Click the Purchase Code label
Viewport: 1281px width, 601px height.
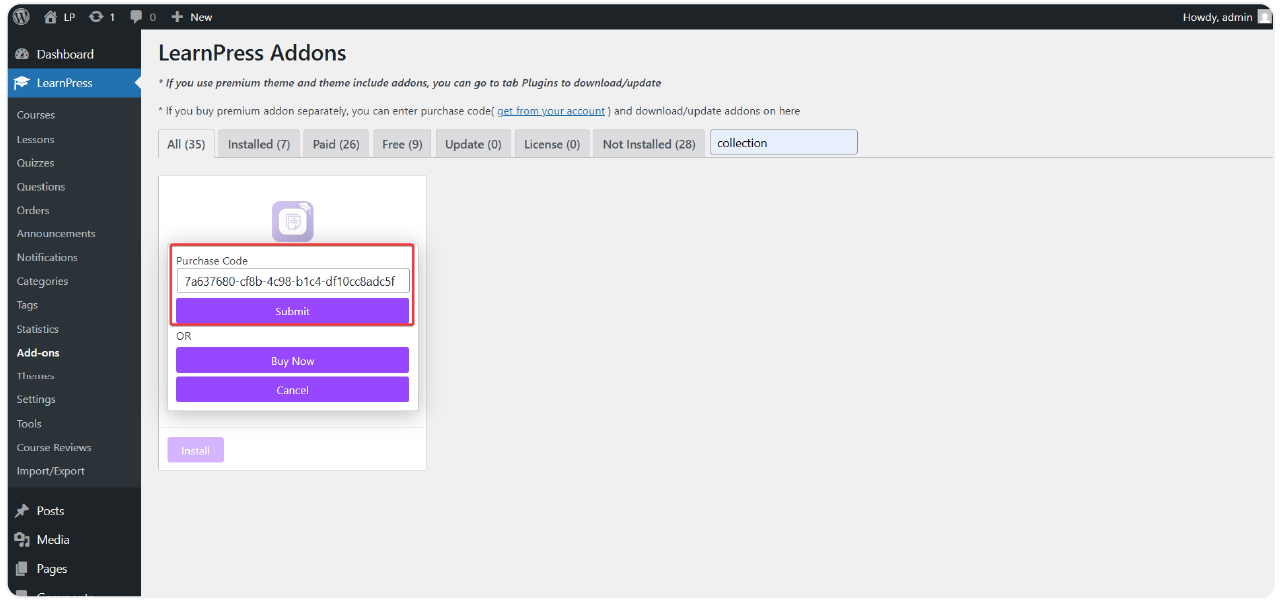click(212, 261)
